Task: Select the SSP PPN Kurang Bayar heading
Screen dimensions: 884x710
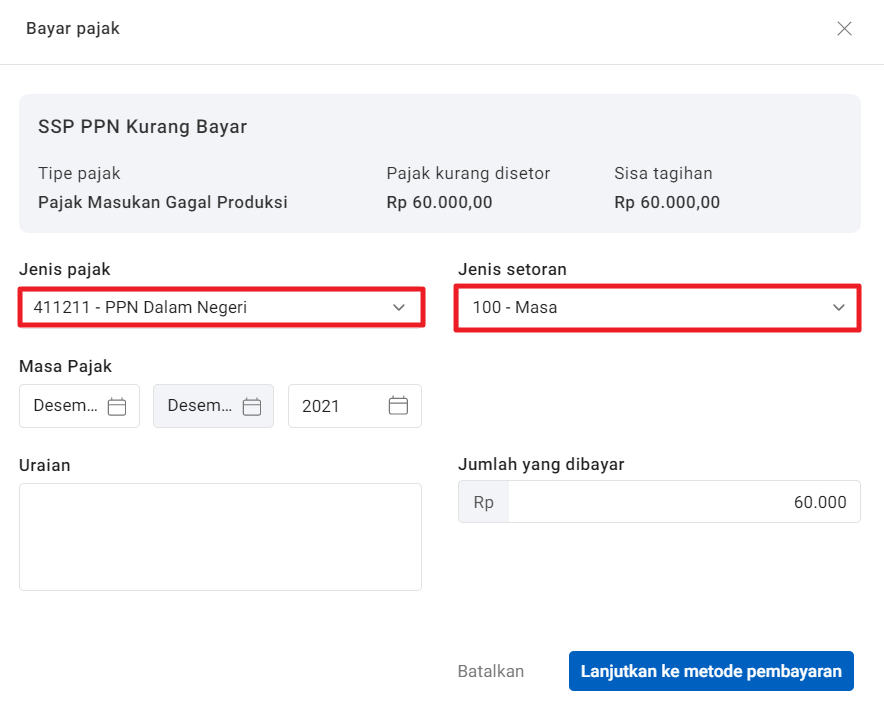Action: click(x=143, y=127)
